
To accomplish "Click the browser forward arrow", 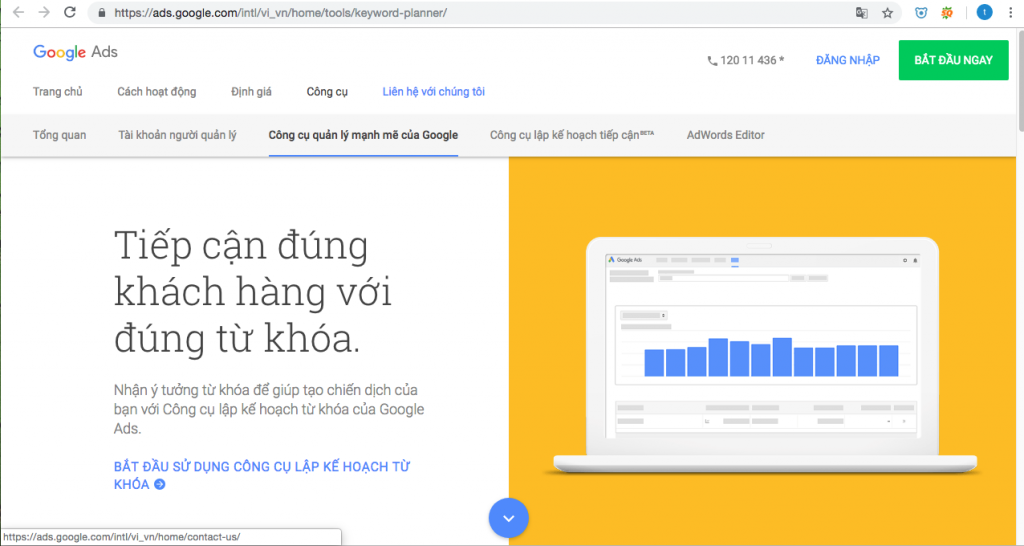I will (43, 13).
